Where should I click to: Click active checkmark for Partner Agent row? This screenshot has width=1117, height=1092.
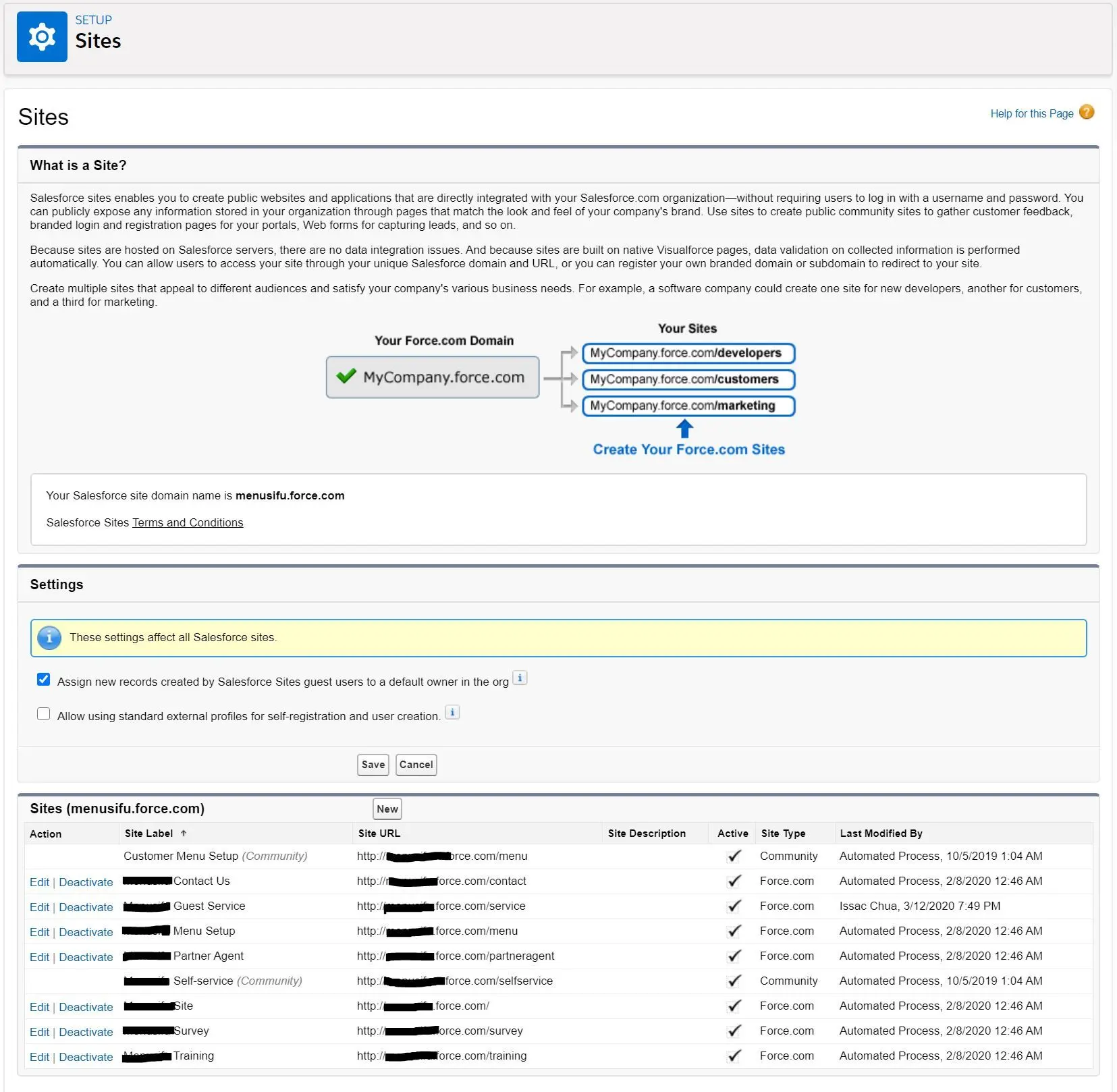tap(734, 956)
